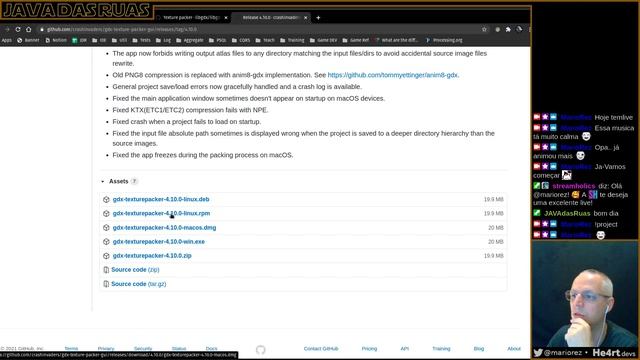Screen dimensions: 640x360
Task: Click the streamholics username in chat
Action: click(x=573, y=186)
